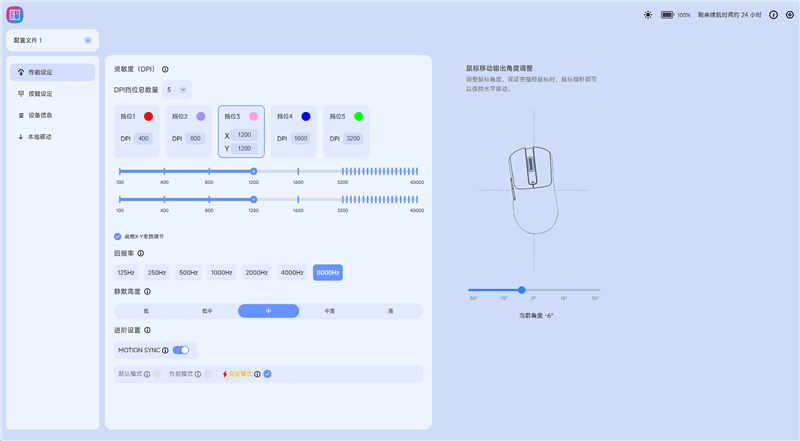This screenshot has width=800, height=441.
Task: Click the mouse outline illustration
Action: [x=533, y=190]
